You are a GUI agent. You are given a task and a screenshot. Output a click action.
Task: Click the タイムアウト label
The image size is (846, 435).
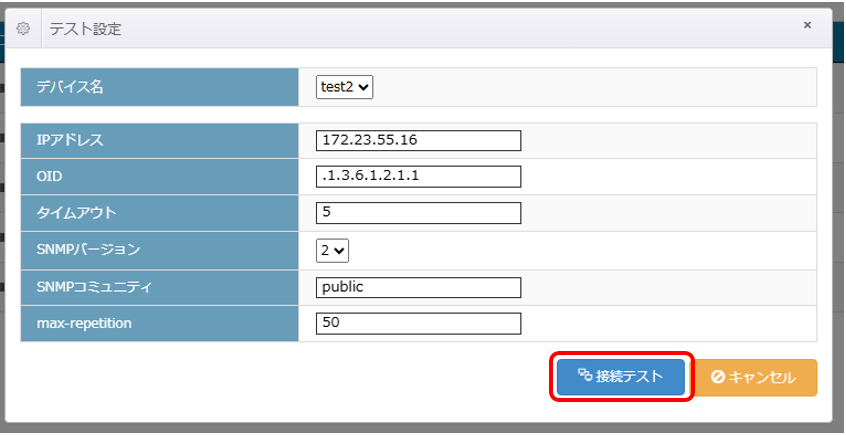click(75, 213)
